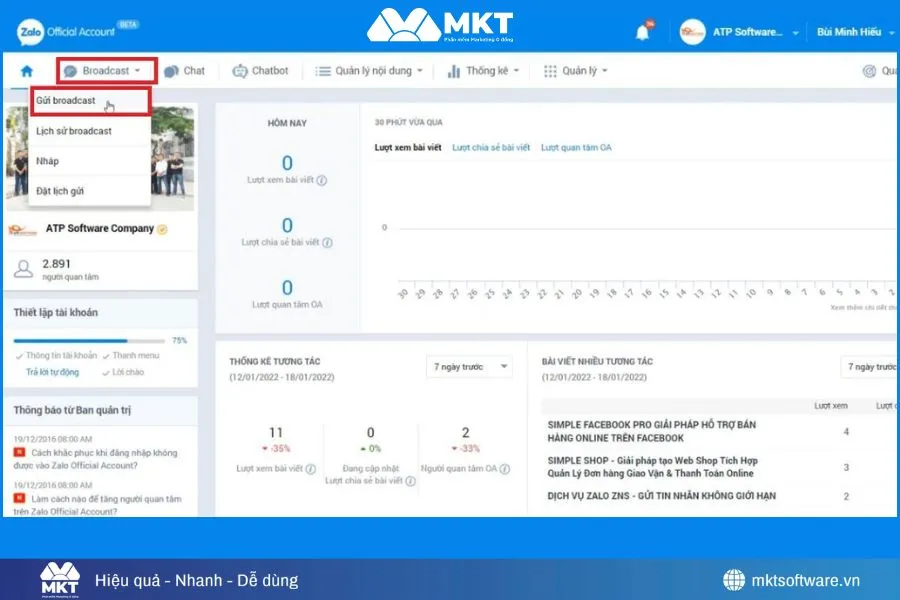Open the Chatbot robot icon

(240, 71)
